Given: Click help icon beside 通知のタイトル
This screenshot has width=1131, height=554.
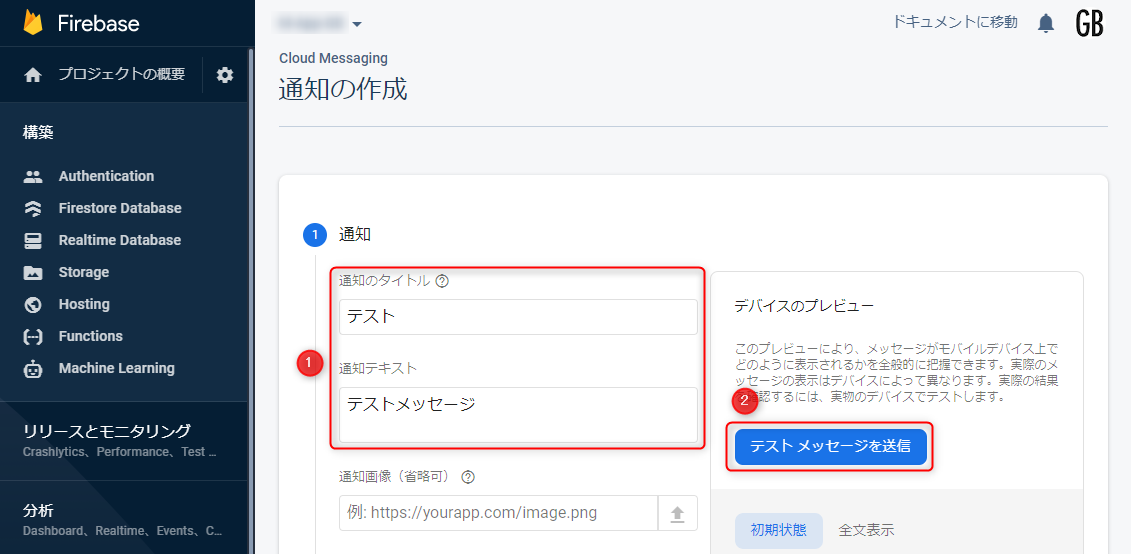Looking at the screenshot, I should 443,281.
